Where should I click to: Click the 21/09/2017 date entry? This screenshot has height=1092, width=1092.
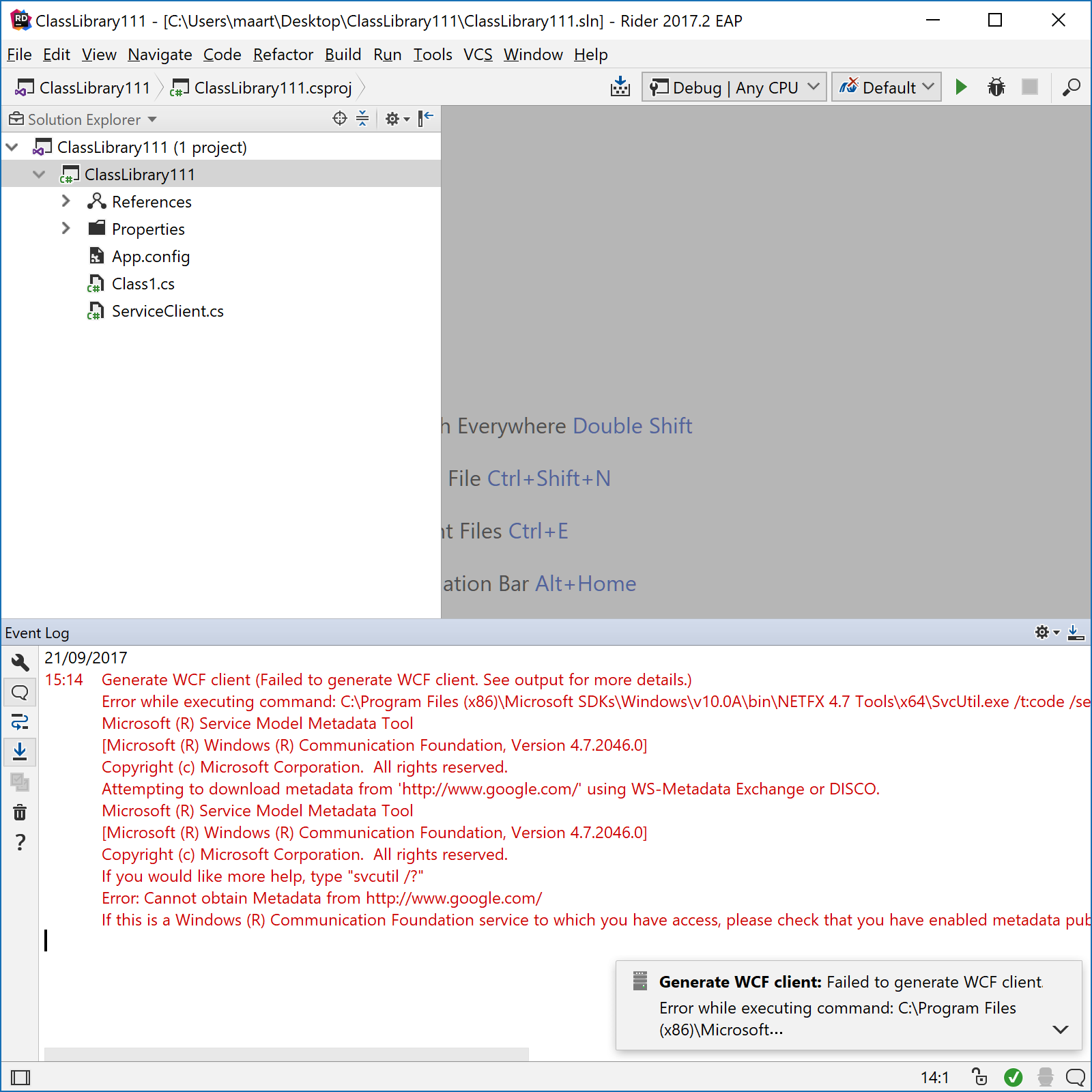click(86, 658)
